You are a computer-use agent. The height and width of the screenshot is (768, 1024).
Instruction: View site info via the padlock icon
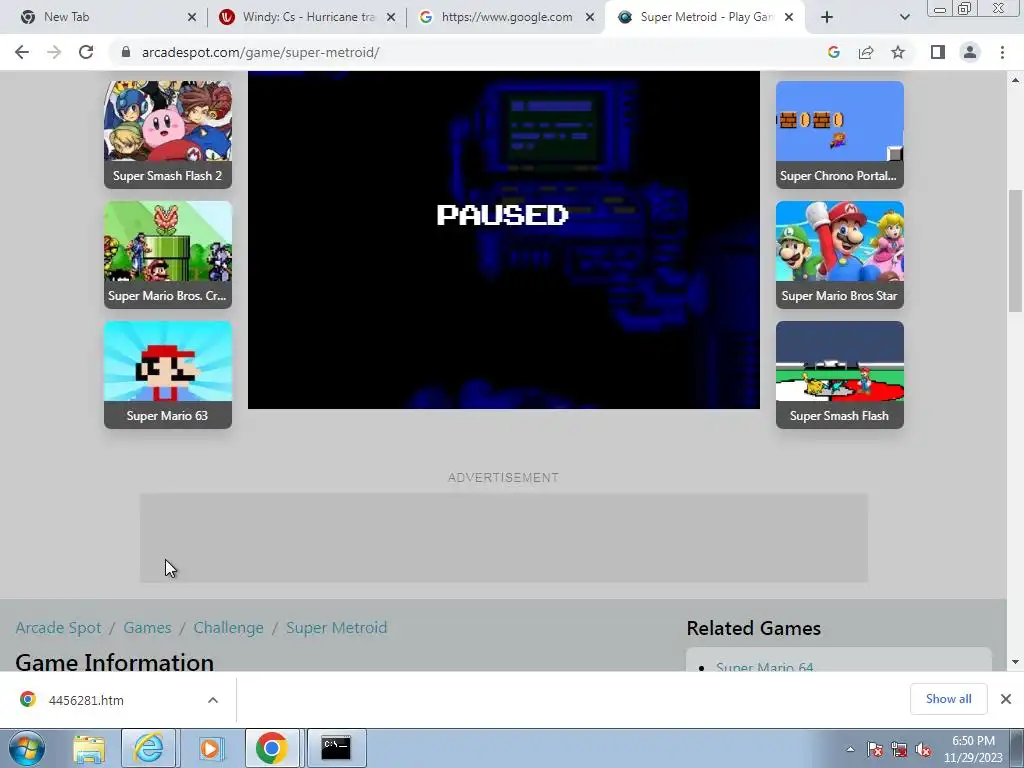coord(125,52)
